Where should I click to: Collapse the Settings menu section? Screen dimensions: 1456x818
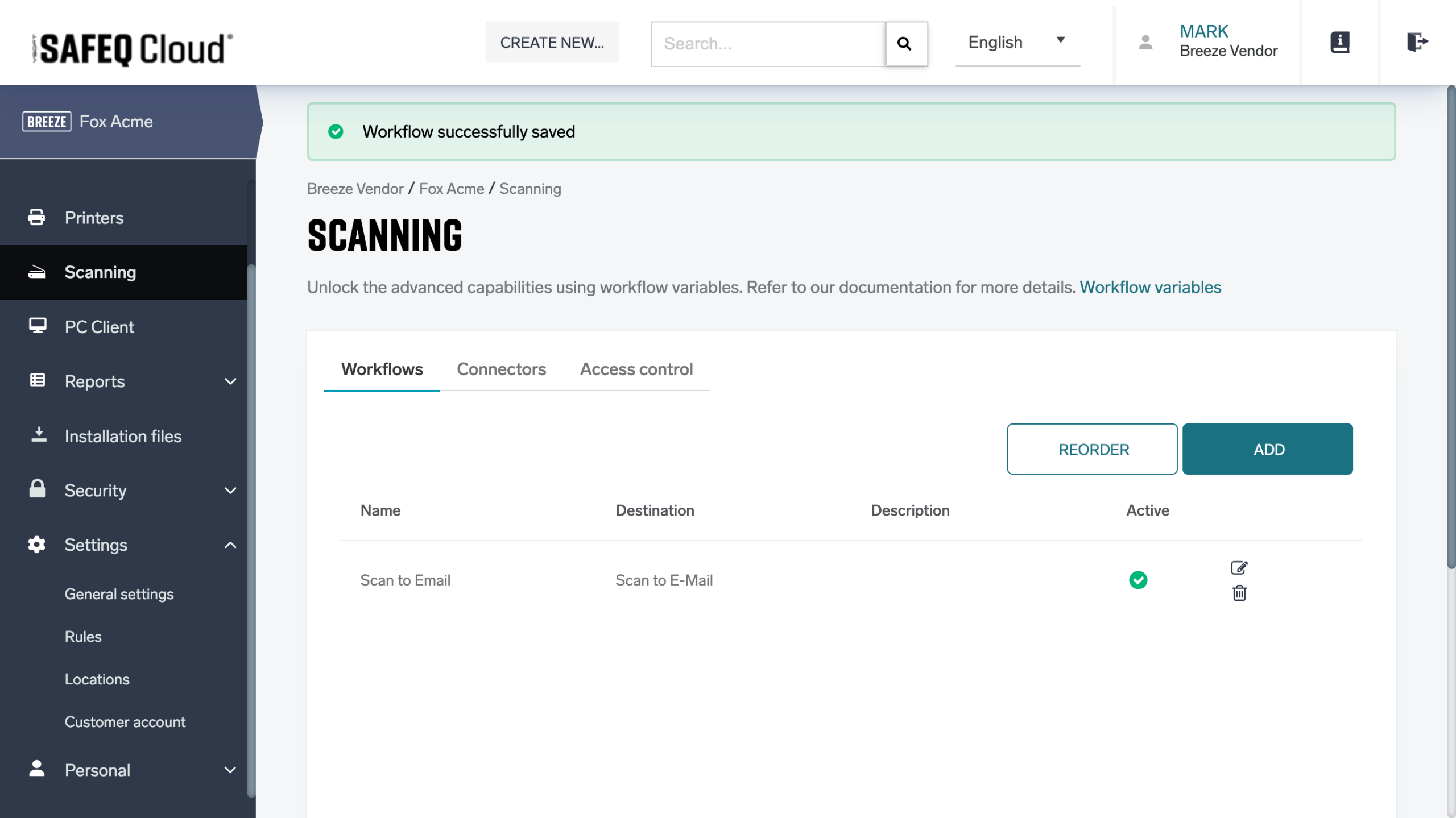230,545
